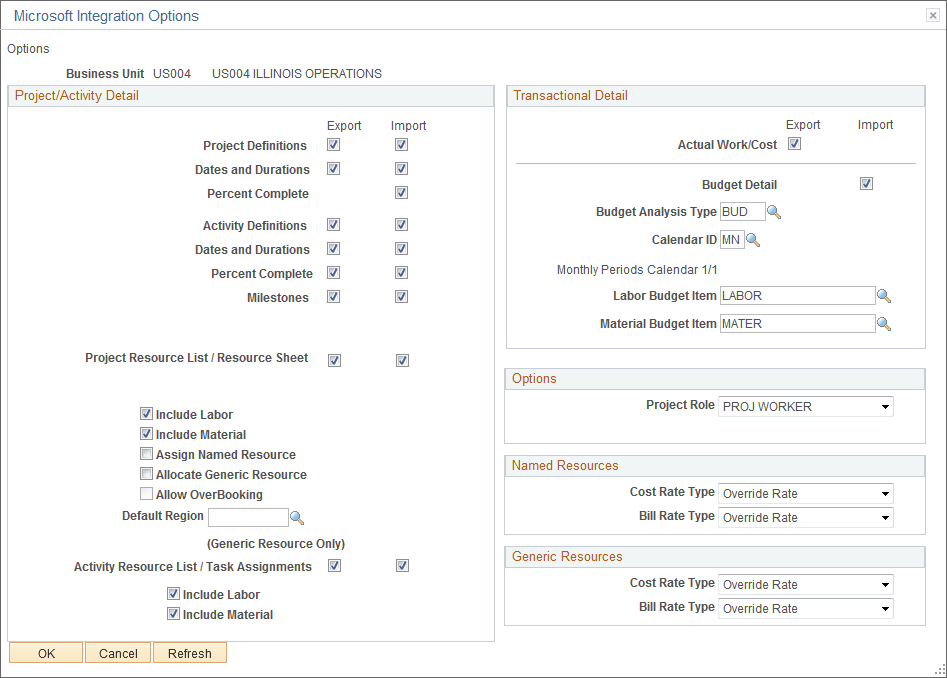
Task: Open the Material Budget Item lookup
Action: pyautogui.click(x=885, y=322)
